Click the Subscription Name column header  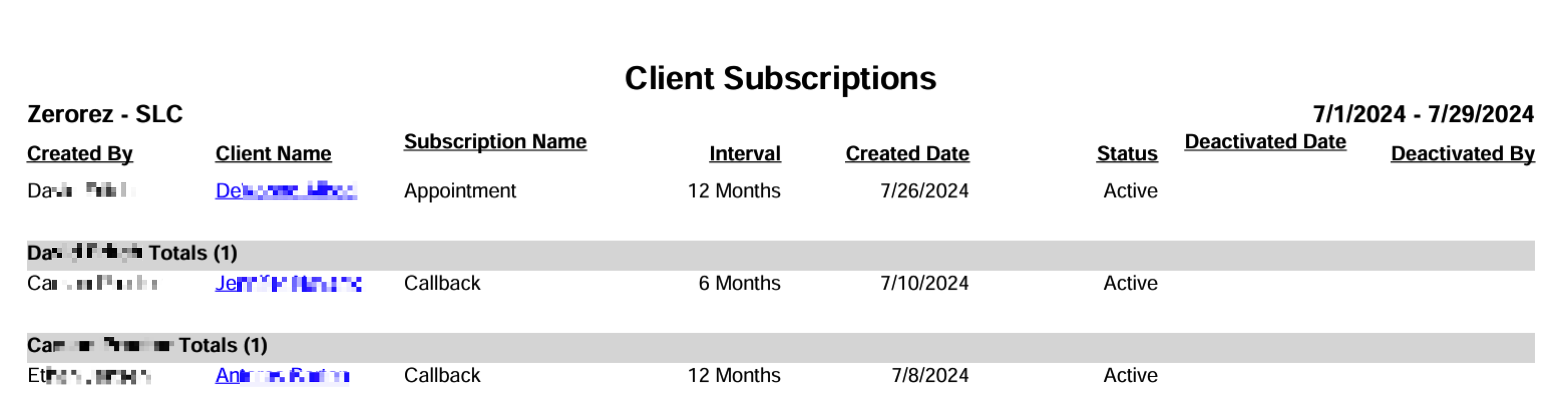(x=495, y=141)
